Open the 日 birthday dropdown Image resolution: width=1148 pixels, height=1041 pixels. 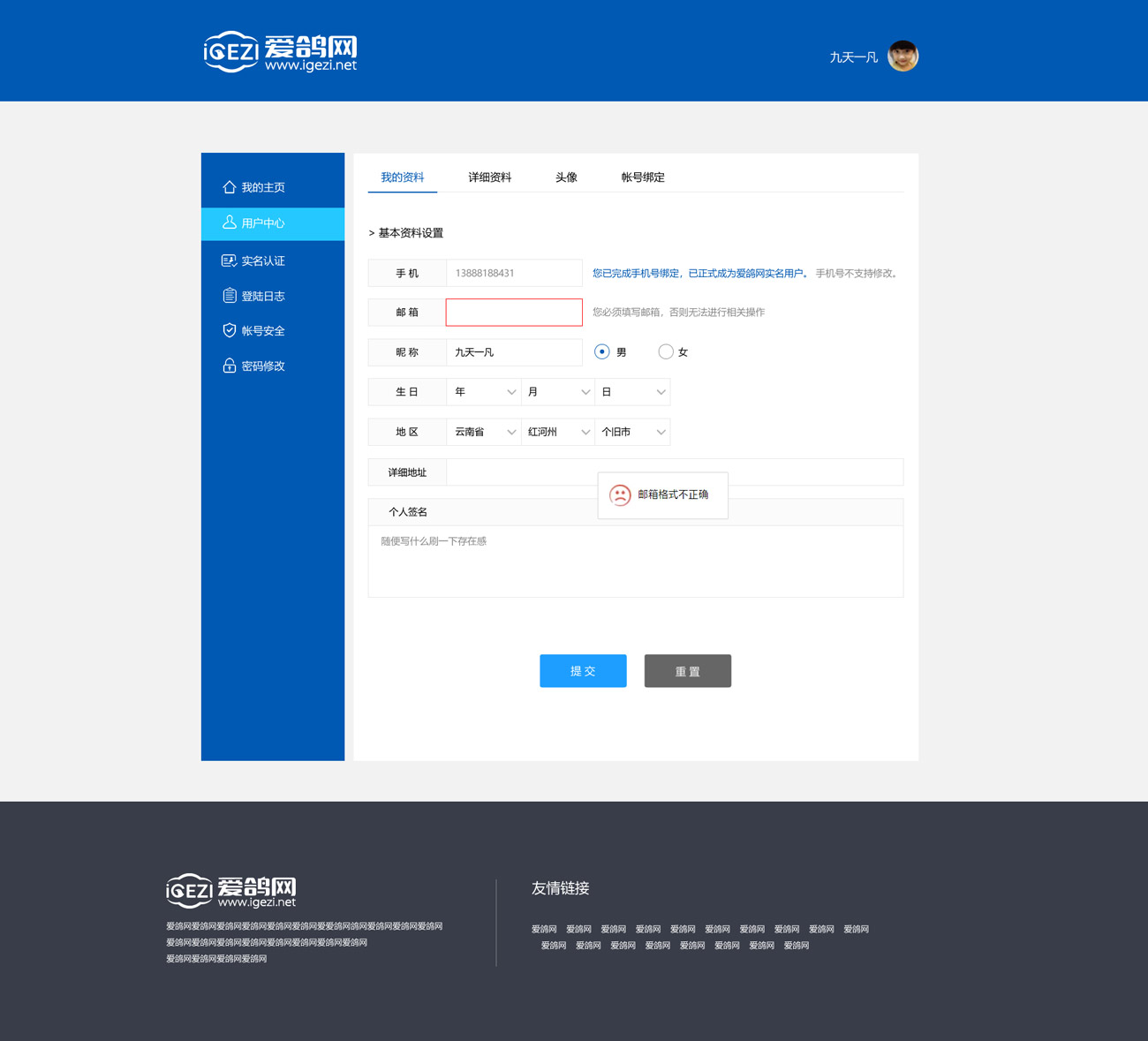pyautogui.click(x=632, y=392)
